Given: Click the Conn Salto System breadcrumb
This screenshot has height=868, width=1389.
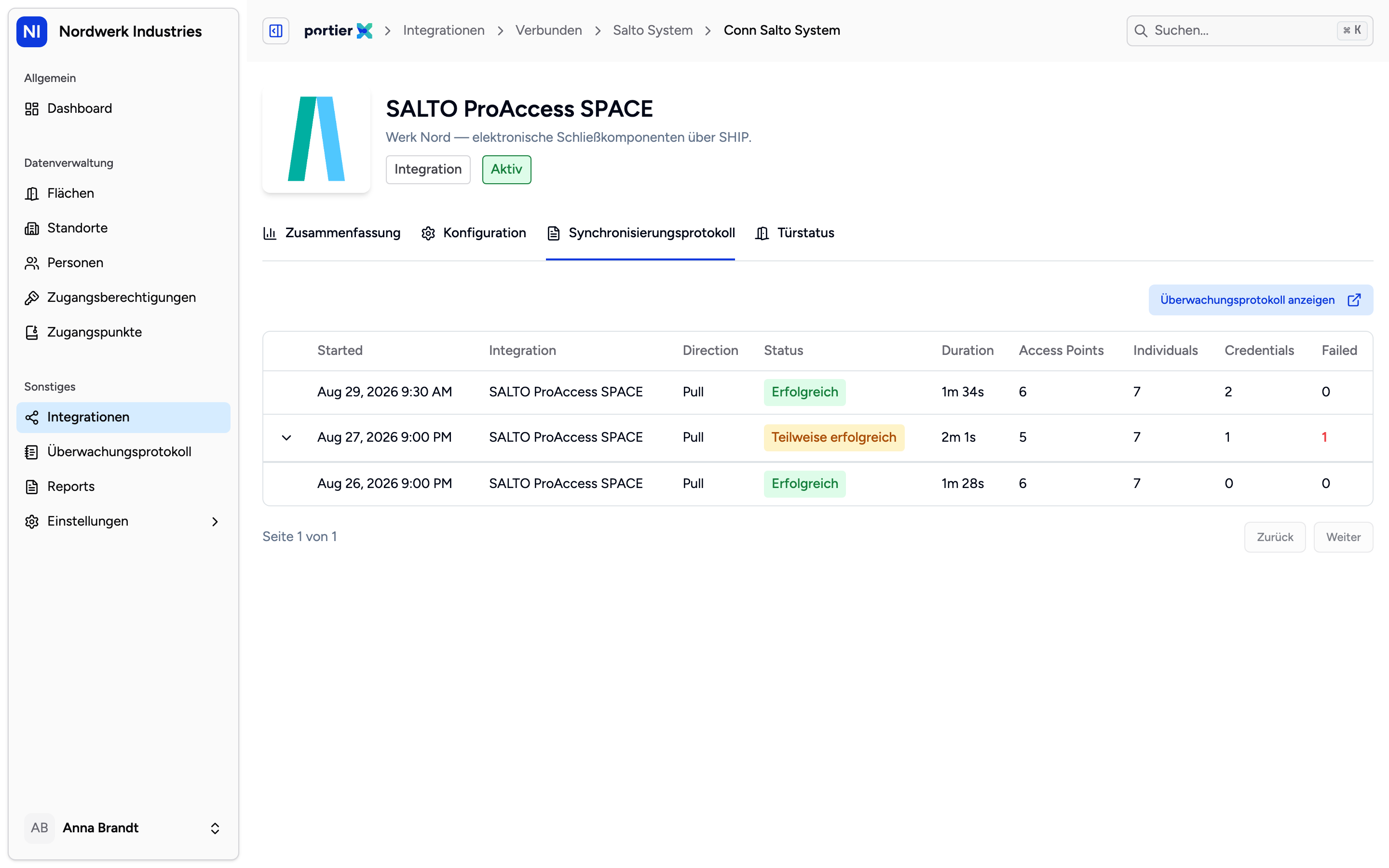Looking at the screenshot, I should click(x=782, y=31).
